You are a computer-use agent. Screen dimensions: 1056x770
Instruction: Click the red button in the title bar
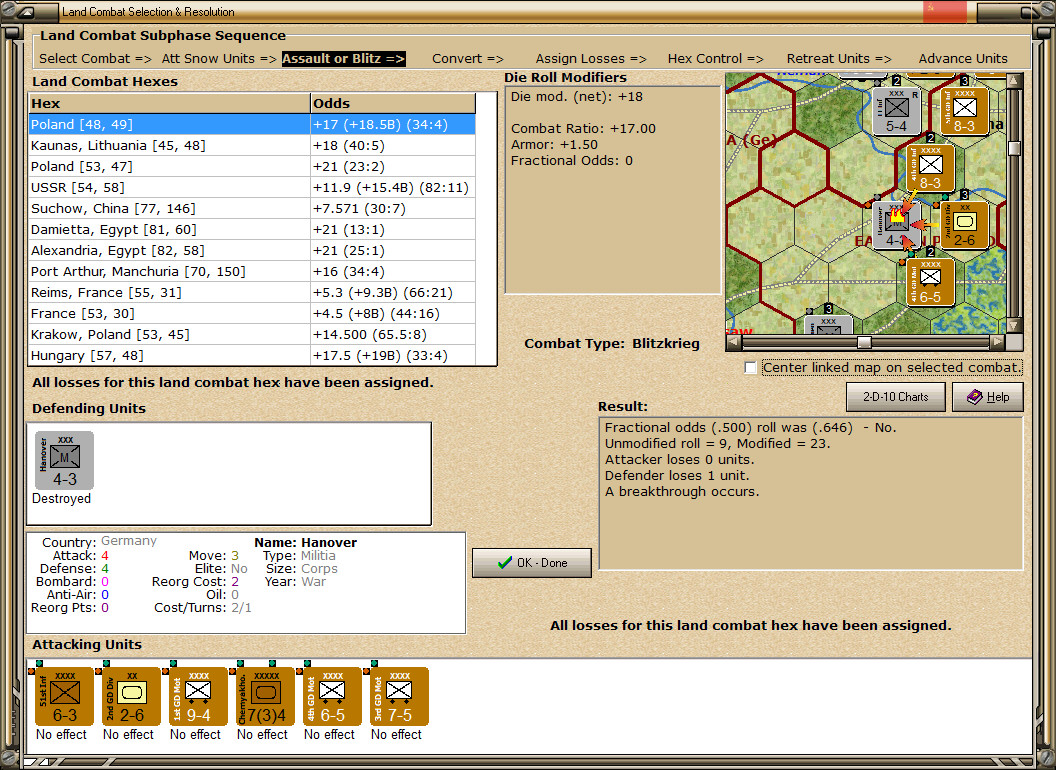click(x=944, y=11)
